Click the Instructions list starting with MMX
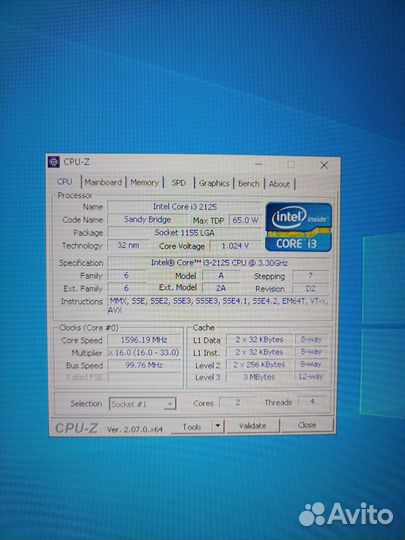Image resolution: width=405 pixels, height=540 pixels. pos(218,305)
